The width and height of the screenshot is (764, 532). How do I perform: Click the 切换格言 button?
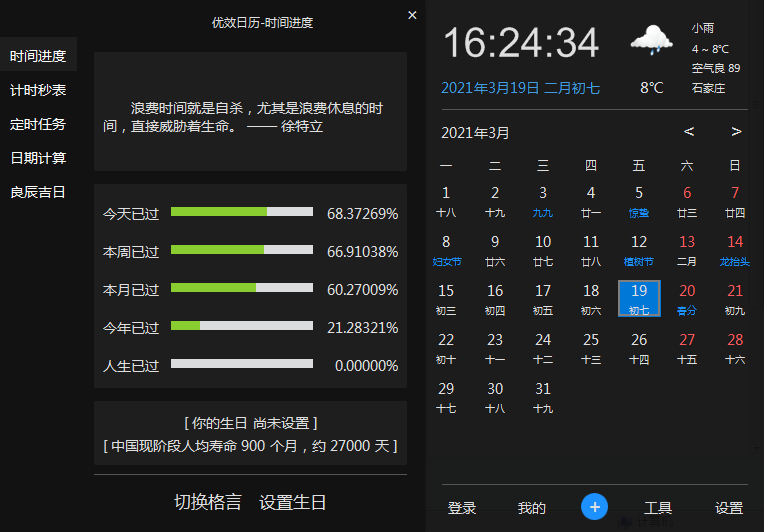pyautogui.click(x=208, y=502)
